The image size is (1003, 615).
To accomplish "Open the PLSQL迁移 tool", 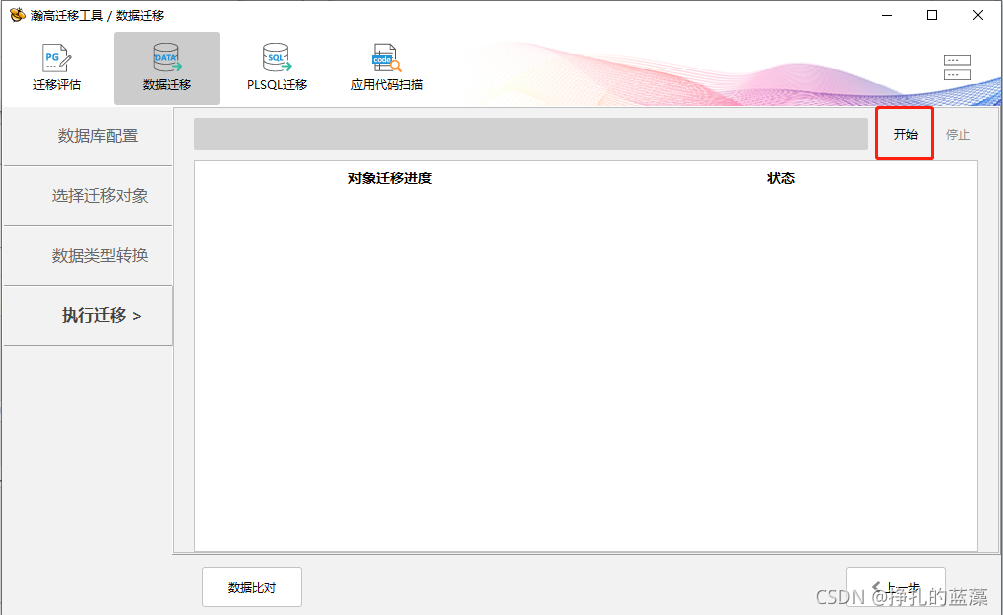I will click(277, 68).
